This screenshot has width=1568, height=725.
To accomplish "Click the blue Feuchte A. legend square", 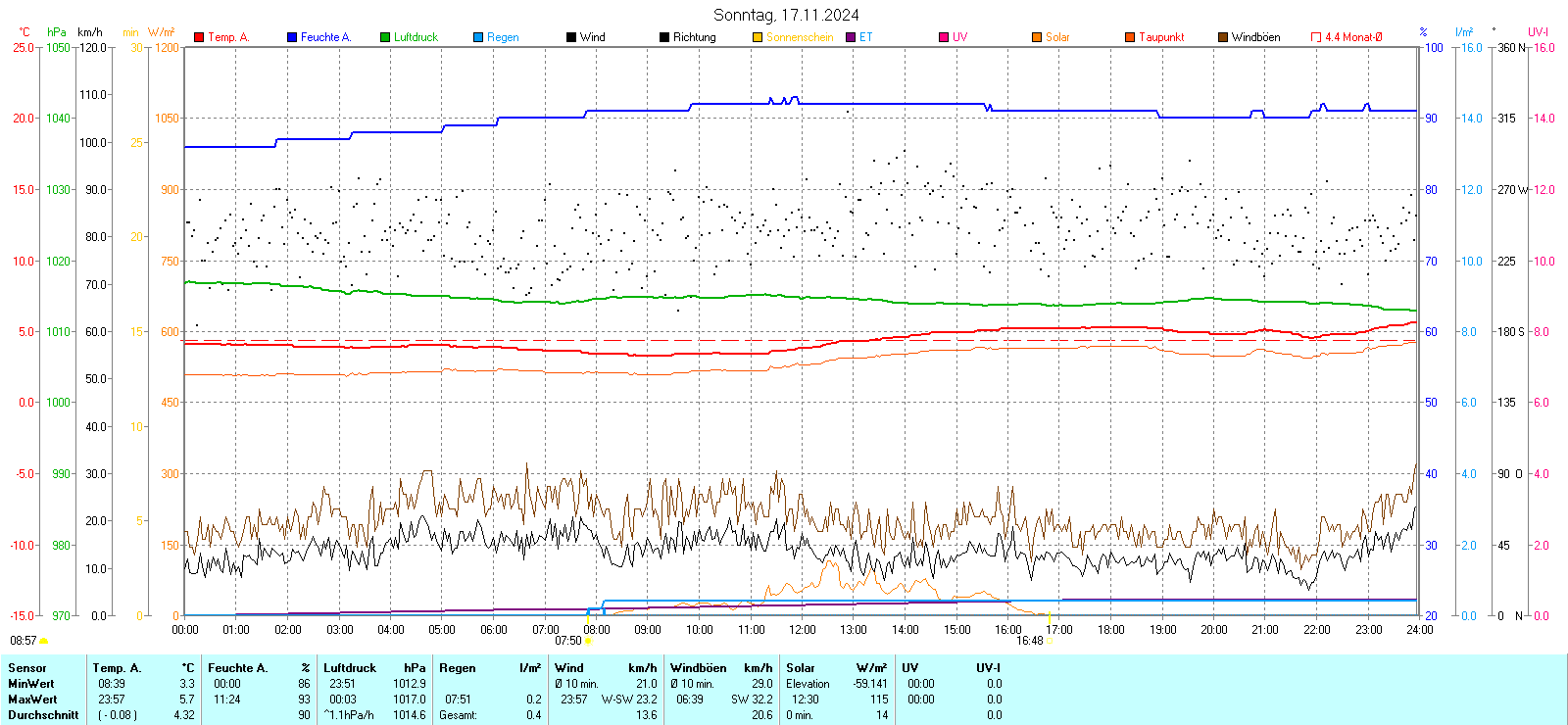I will click(292, 37).
